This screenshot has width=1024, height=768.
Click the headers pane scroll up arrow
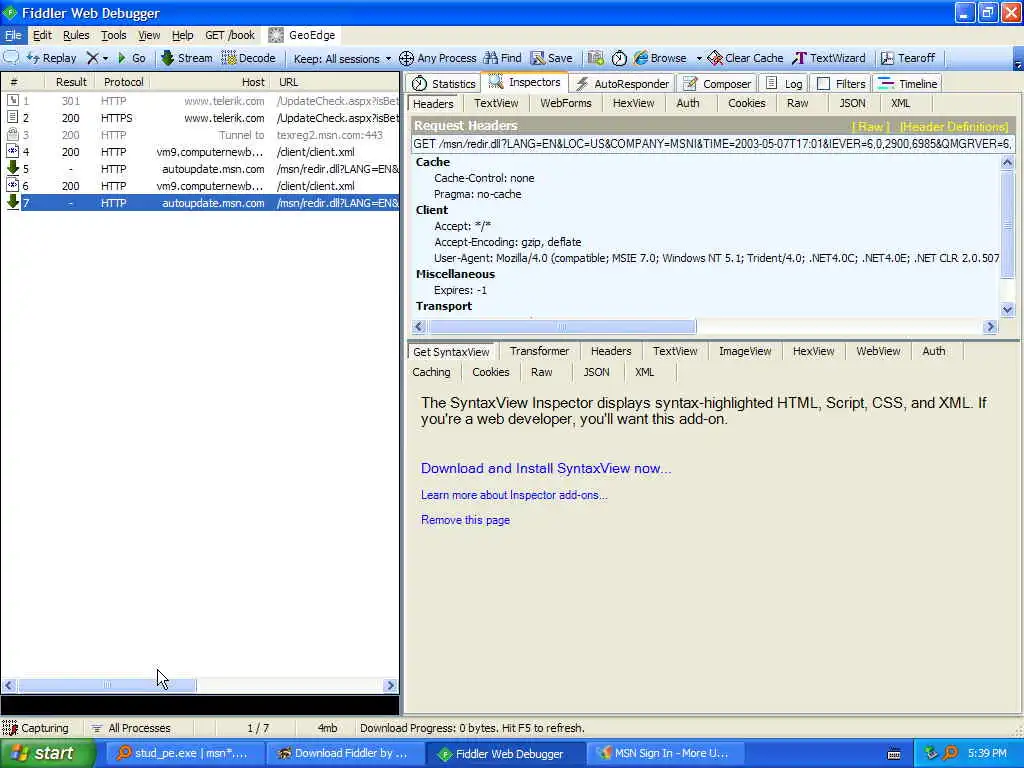click(1007, 163)
